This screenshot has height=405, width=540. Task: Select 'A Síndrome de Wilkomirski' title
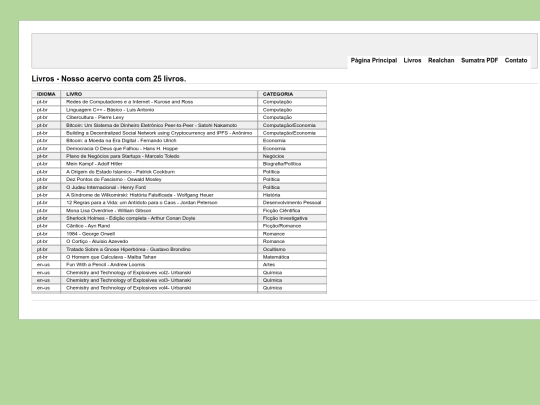tap(140, 195)
